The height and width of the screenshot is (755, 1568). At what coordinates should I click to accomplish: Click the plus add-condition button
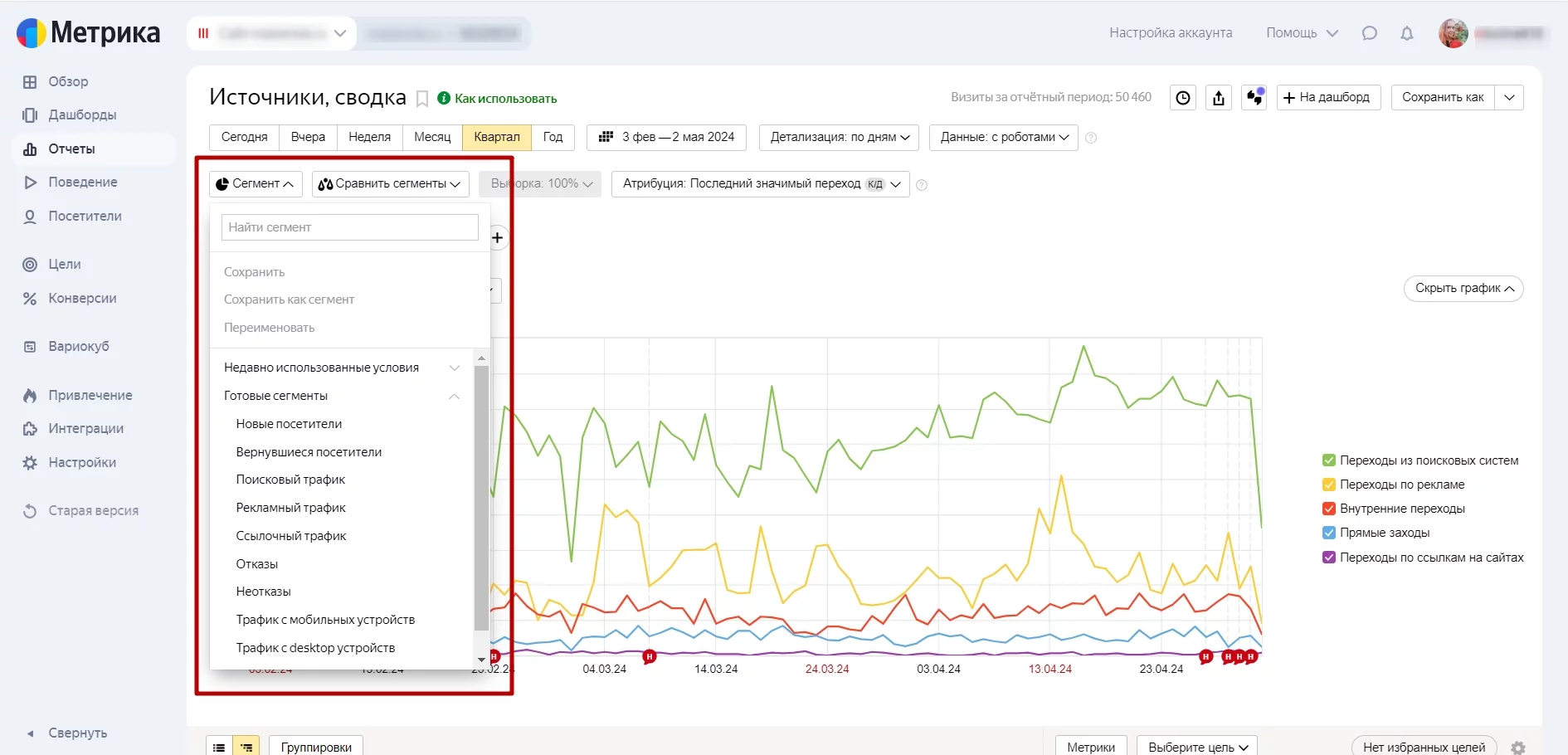coord(498,238)
